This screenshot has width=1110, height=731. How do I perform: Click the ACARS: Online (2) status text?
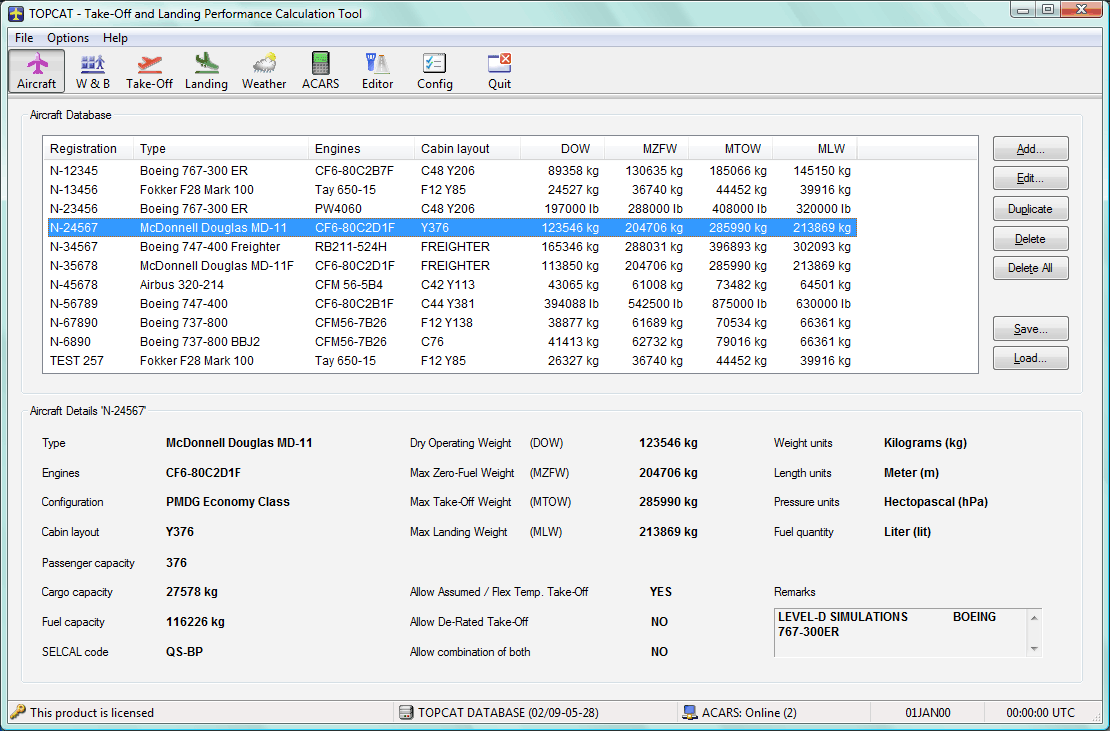749,713
